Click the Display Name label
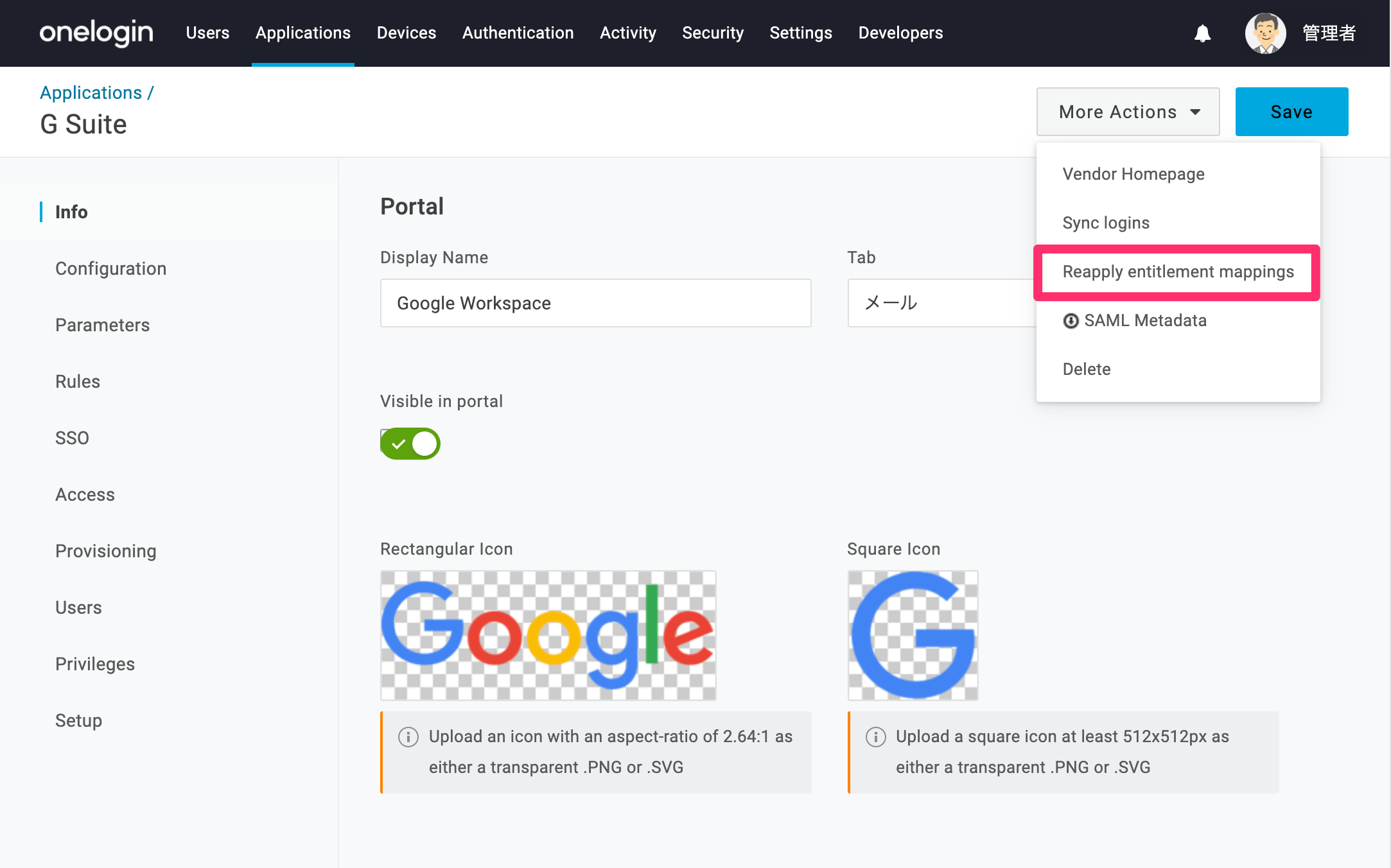 click(x=434, y=257)
